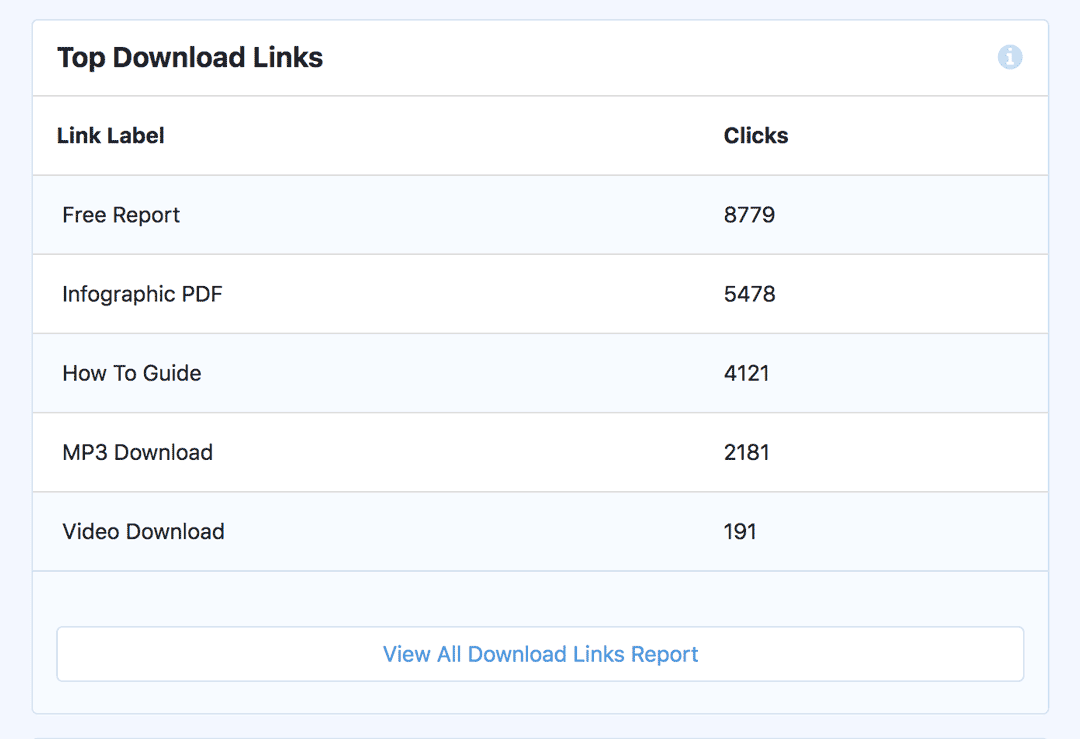This screenshot has height=739, width=1080.
Task: Click the How To Guide entry
Action: (400, 373)
